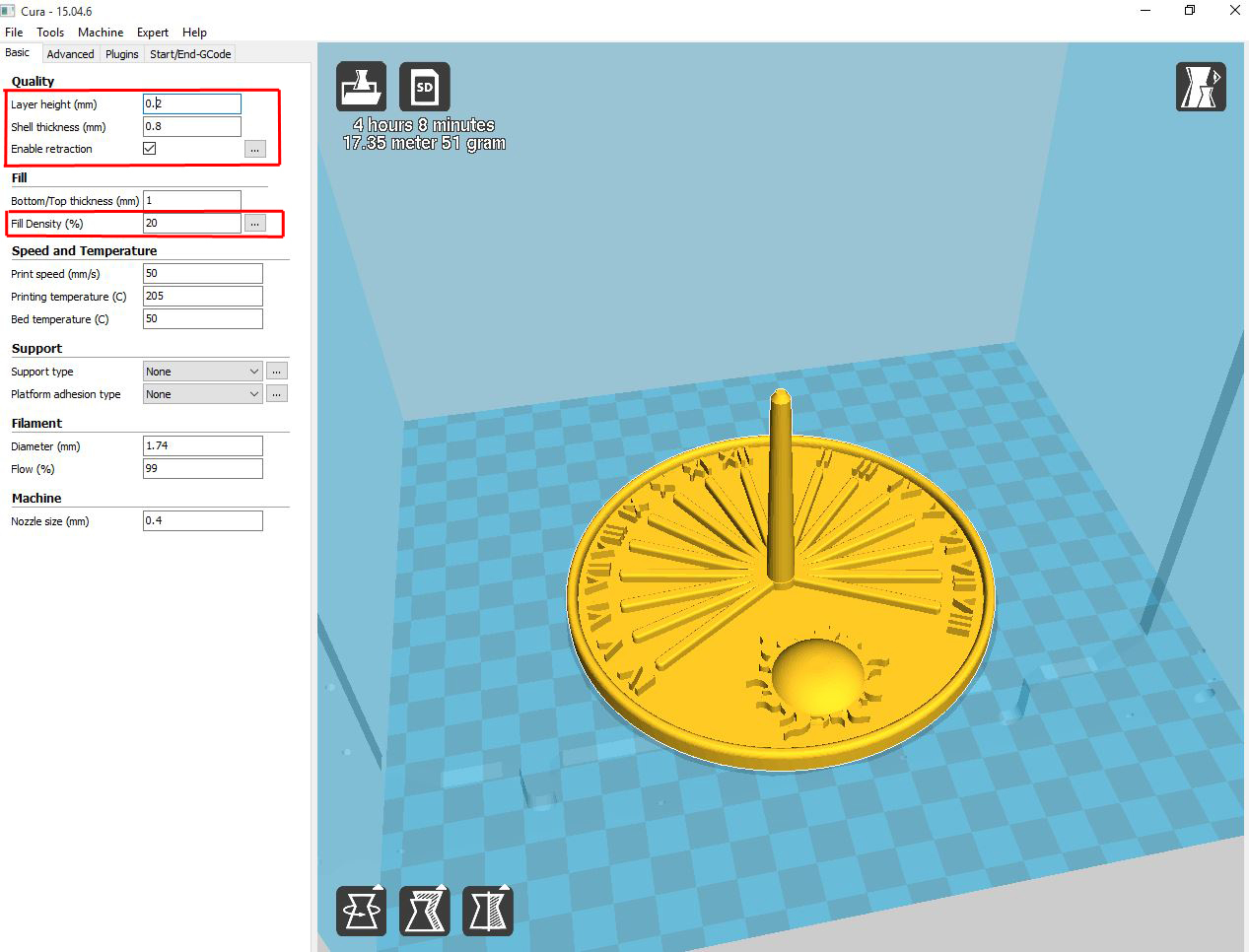The image size is (1249, 952).
Task: Save the toolpath to SD card
Action: [424, 86]
